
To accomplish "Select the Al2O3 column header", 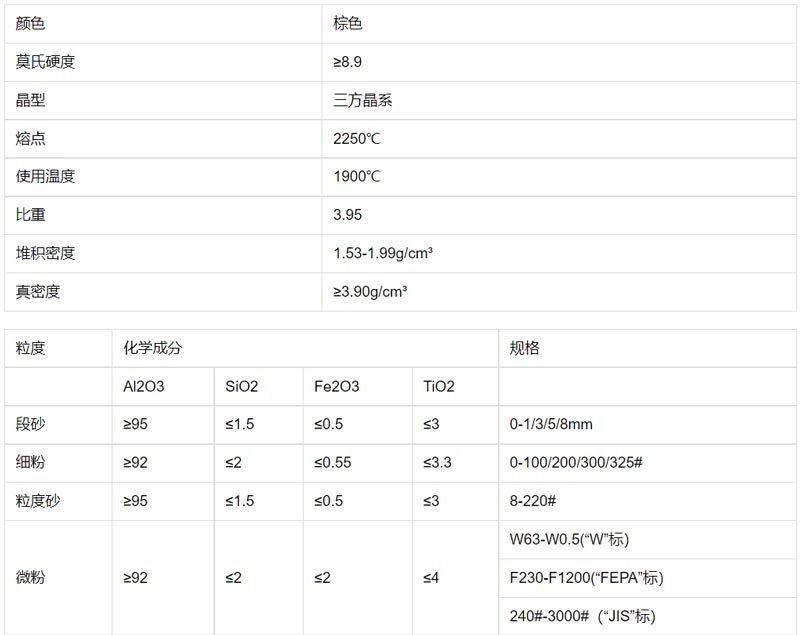I will click(143, 386).
